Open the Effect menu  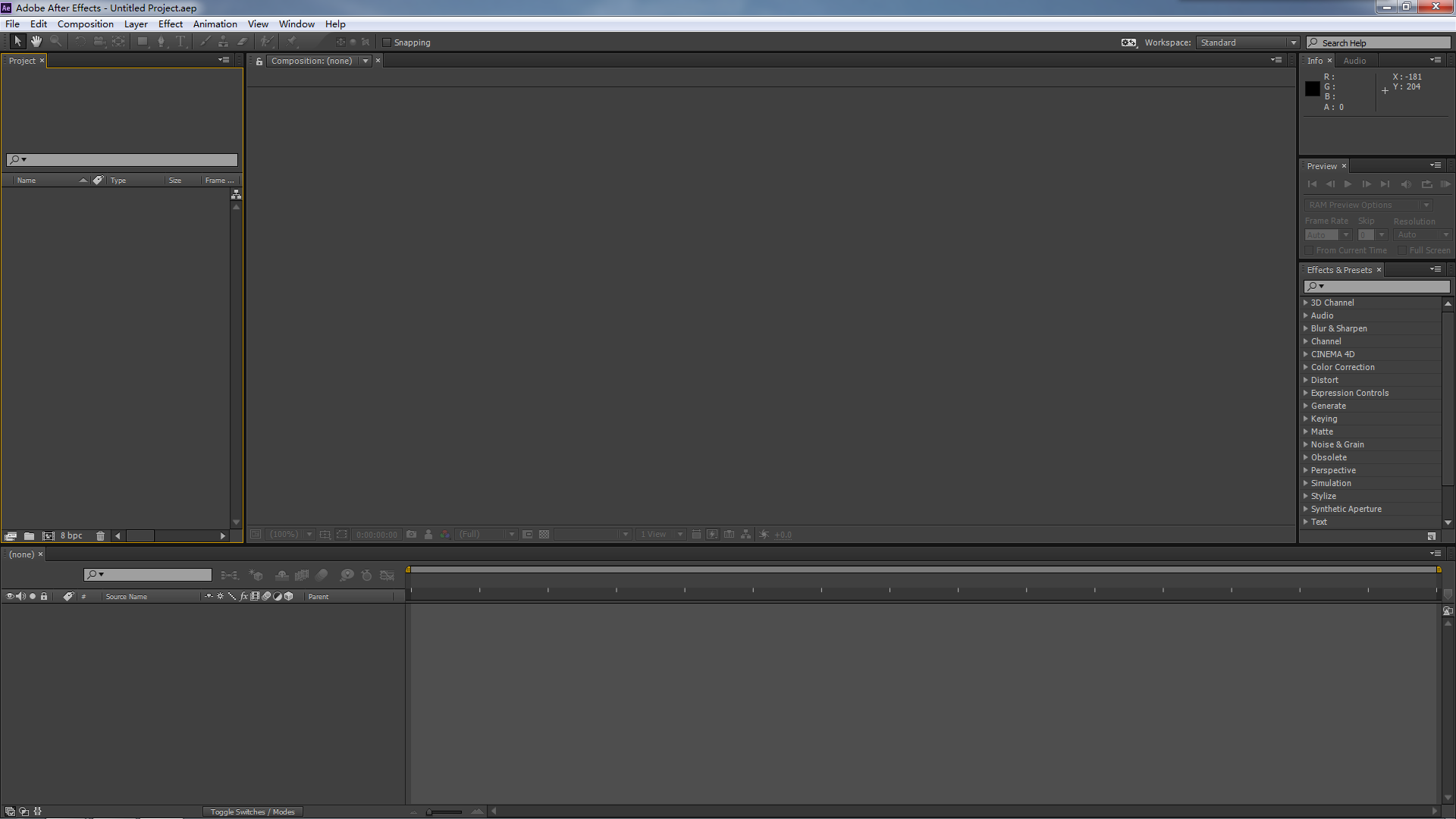171,24
